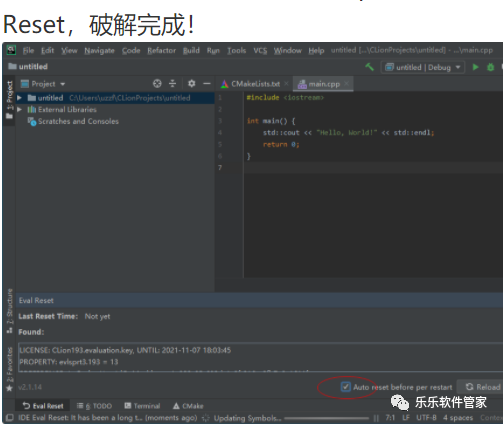Click the main.cpp file icon

302,84
